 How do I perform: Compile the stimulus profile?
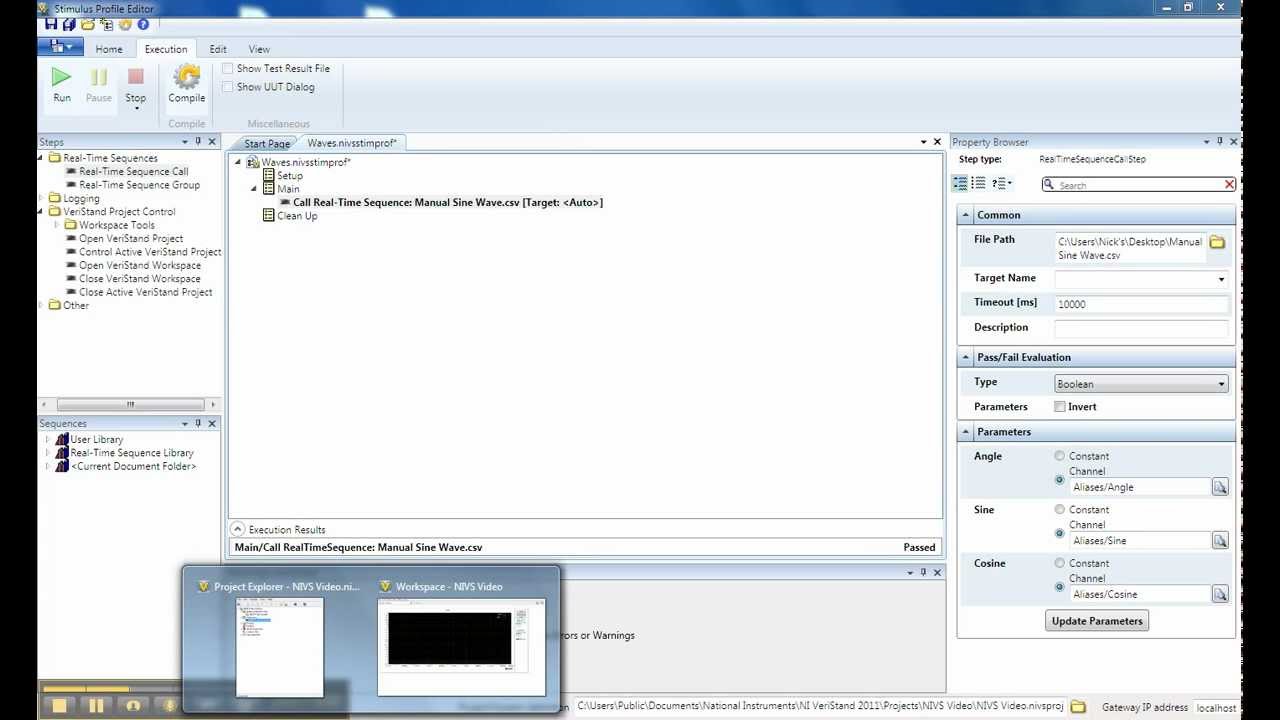pyautogui.click(x=187, y=84)
